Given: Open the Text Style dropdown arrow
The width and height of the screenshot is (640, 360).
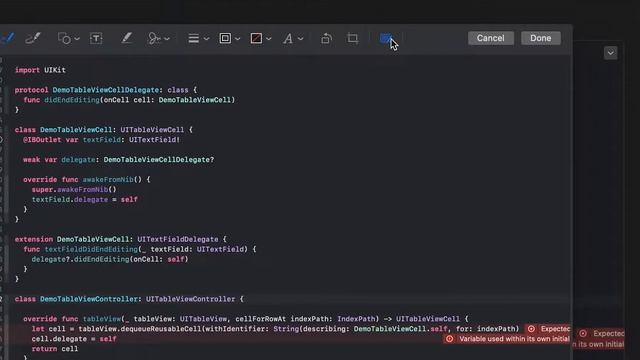Looking at the screenshot, I should (x=301, y=39).
